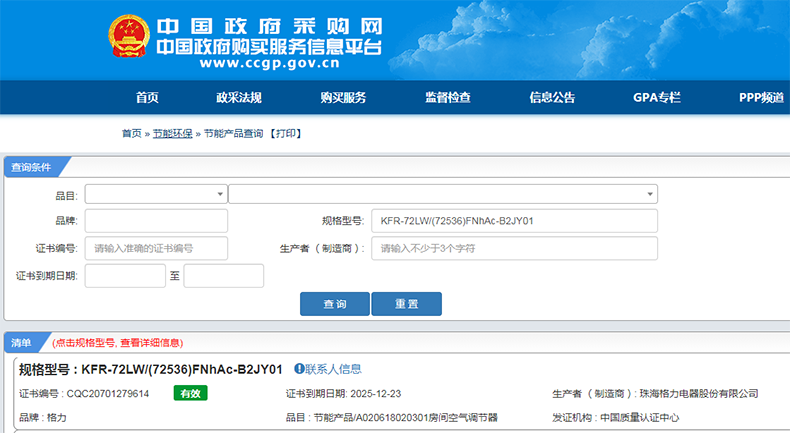790x433 pixels.
Task: Focus the 品牌 input field
Action: [156, 221]
